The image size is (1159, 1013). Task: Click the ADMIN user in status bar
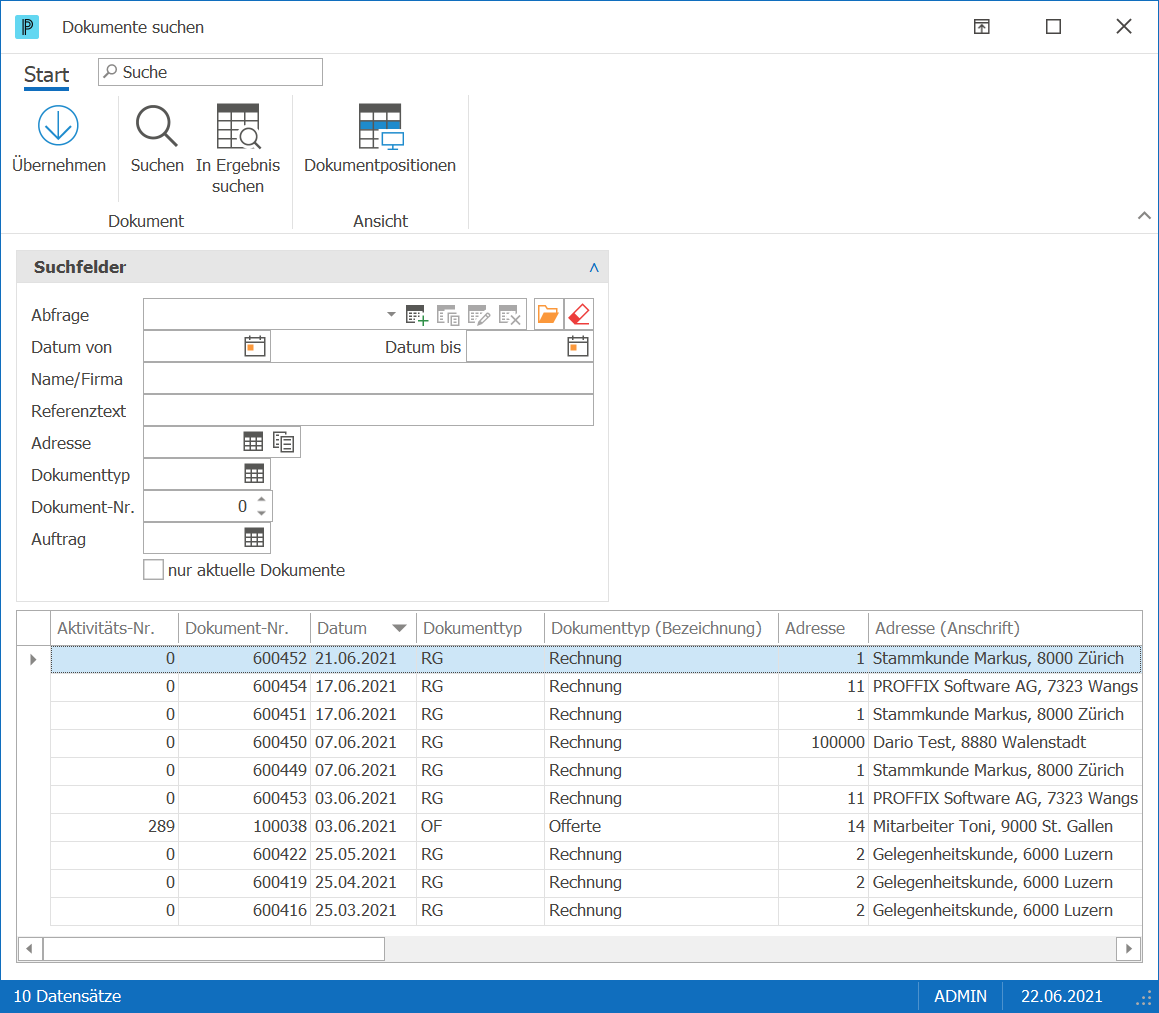pyautogui.click(x=960, y=997)
